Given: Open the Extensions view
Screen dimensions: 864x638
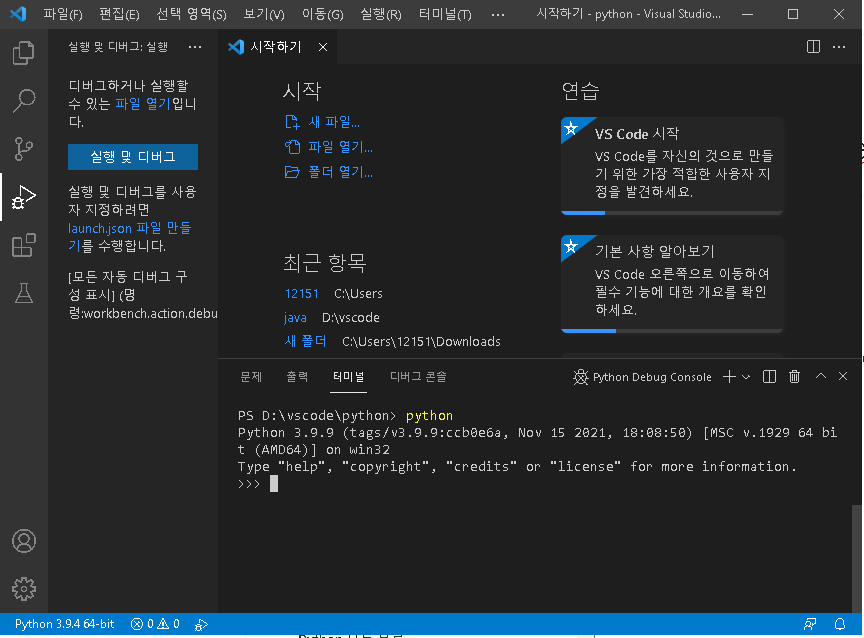Looking at the screenshot, I should pos(24,245).
